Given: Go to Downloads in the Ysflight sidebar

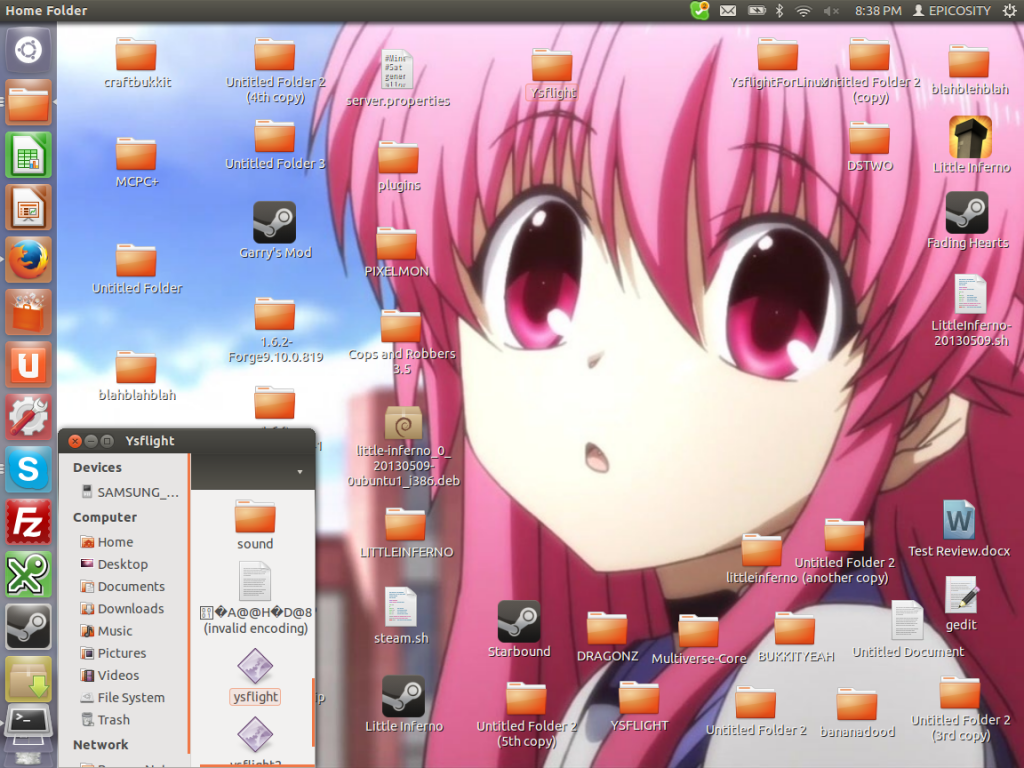Looking at the screenshot, I should click(122, 609).
